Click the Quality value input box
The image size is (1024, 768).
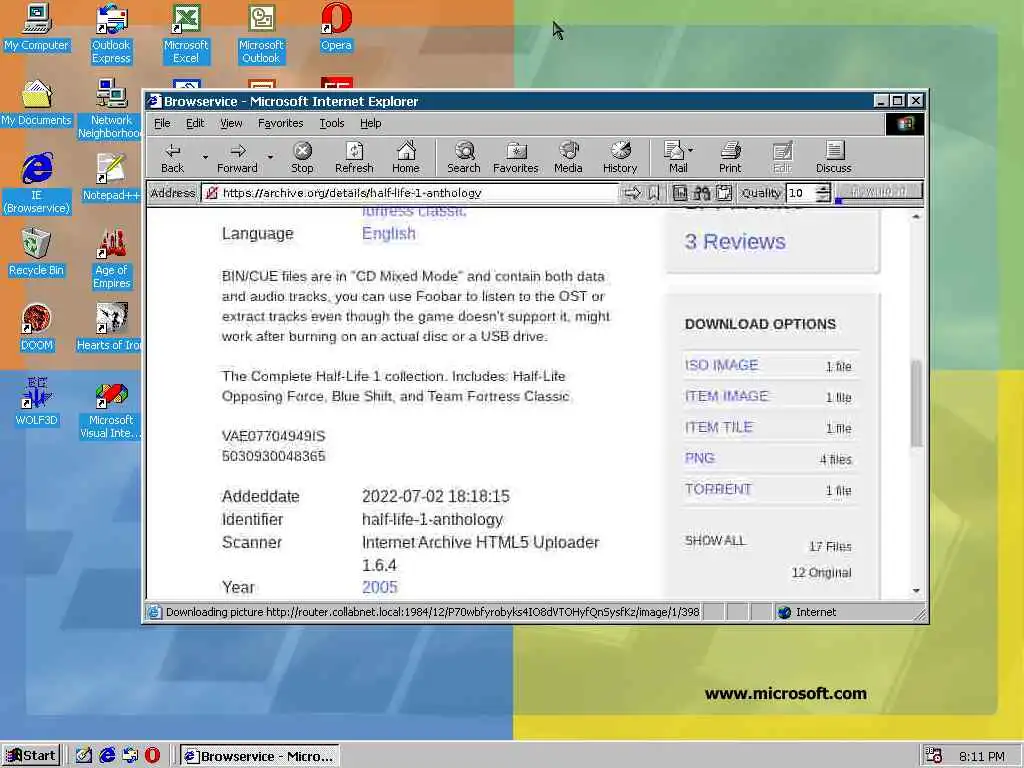(x=801, y=193)
